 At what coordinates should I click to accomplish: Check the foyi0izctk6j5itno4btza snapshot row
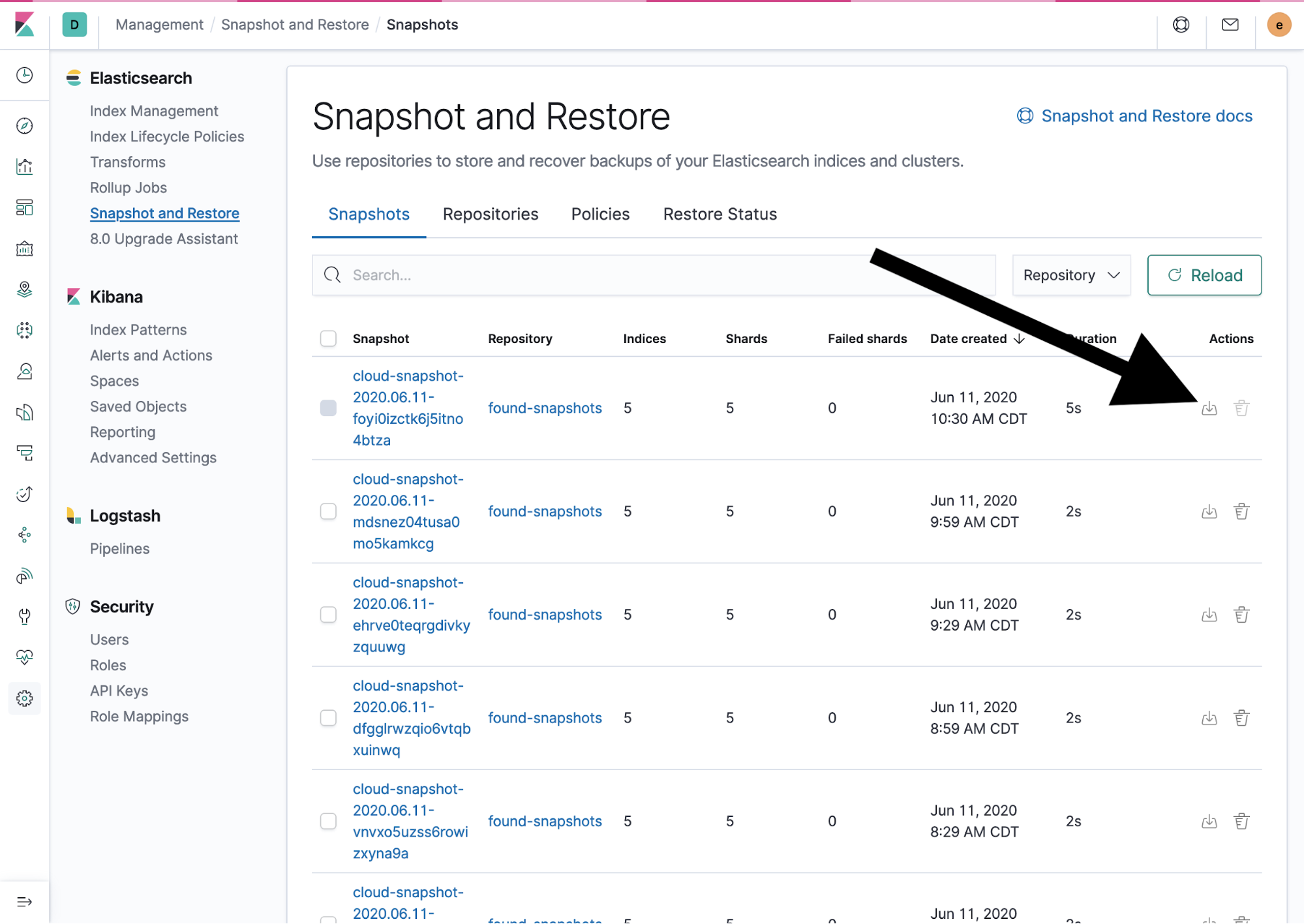(x=328, y=408)
